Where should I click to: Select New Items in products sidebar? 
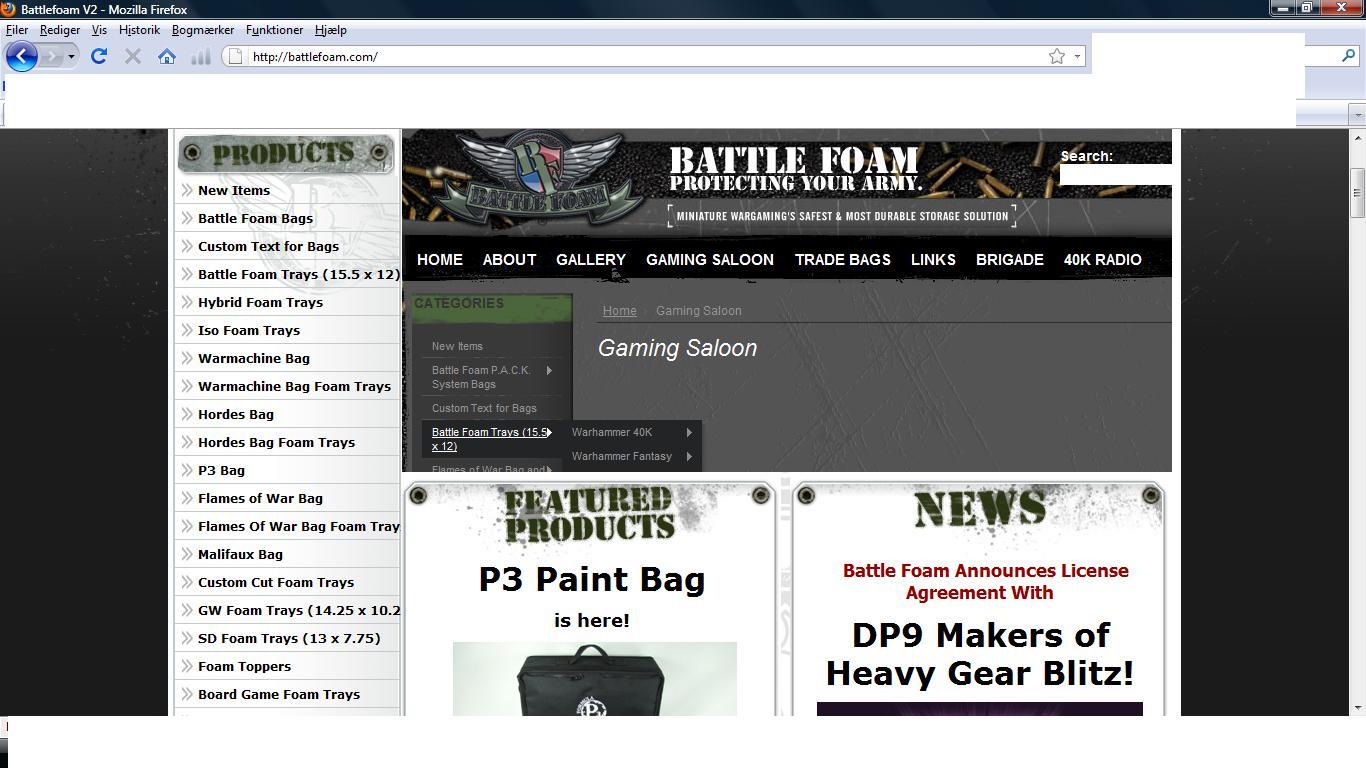[234, 190]
